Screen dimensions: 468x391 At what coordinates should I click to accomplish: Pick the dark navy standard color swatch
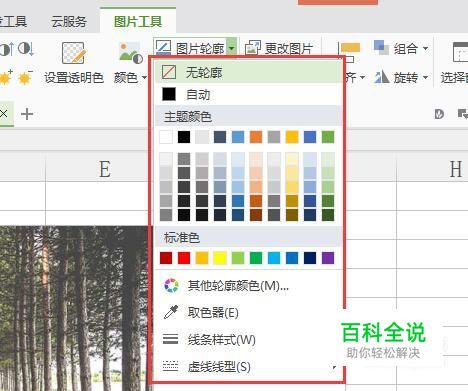pyautogui.click(x=310, y=258)
